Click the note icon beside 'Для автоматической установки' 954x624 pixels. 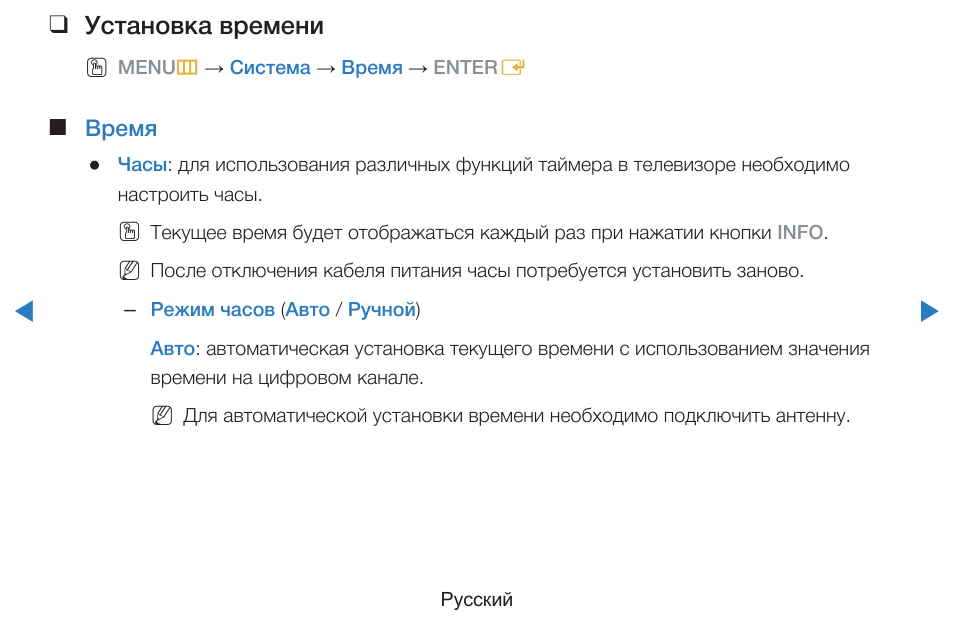160,416
